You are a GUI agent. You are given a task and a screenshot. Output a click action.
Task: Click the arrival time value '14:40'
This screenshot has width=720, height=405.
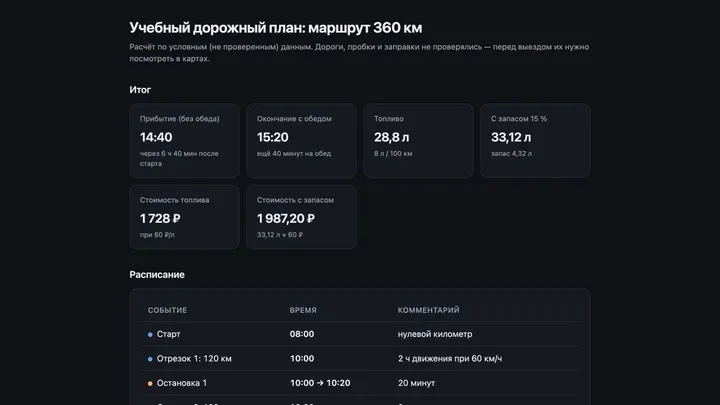156,137
